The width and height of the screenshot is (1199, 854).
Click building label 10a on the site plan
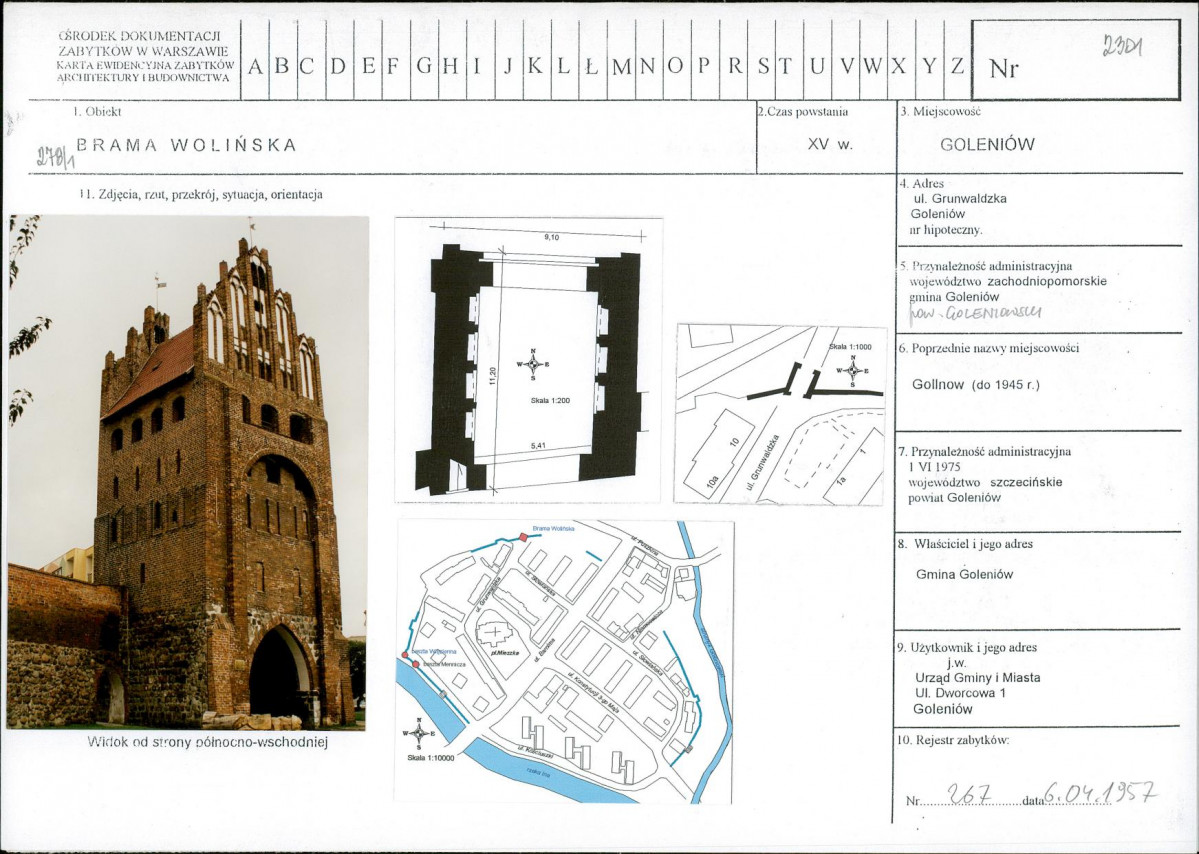pyautogui.click(x=712, y=484)
